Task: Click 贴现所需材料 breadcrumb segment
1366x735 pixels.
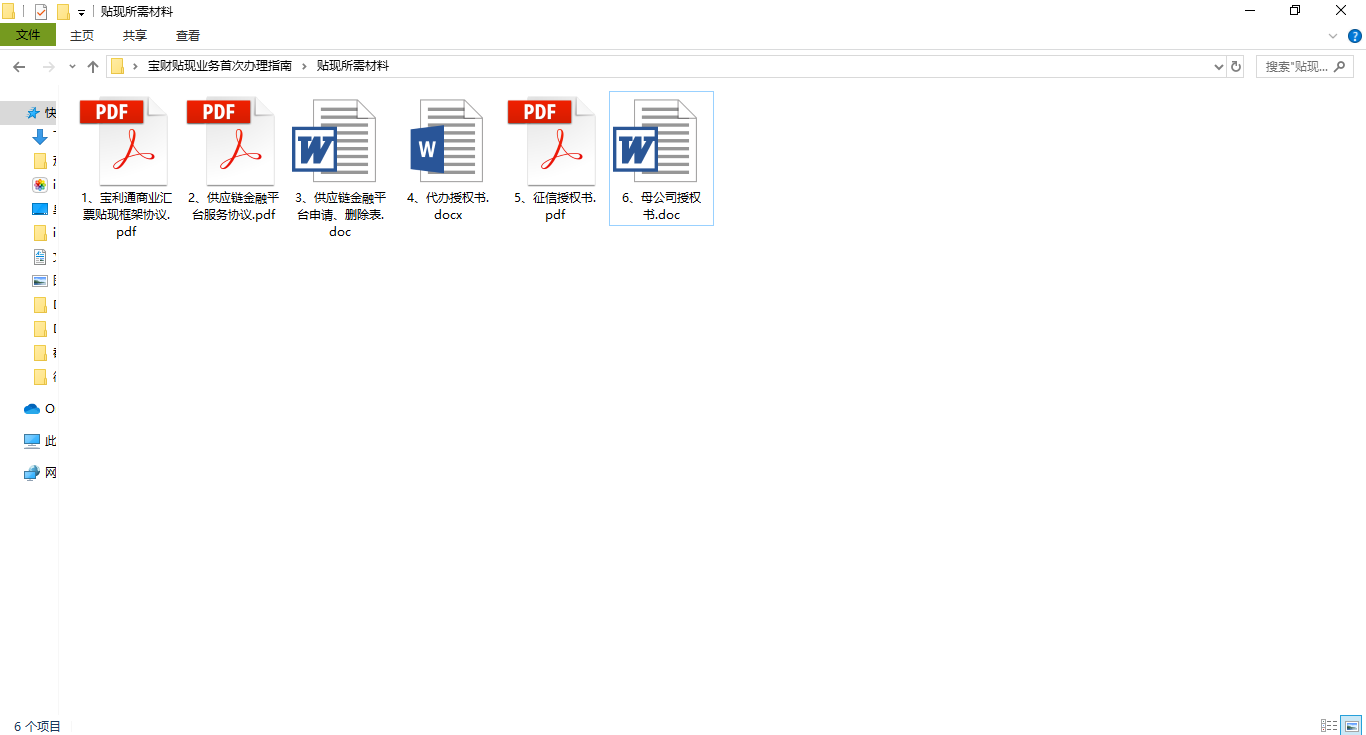Action: (353, 66)
